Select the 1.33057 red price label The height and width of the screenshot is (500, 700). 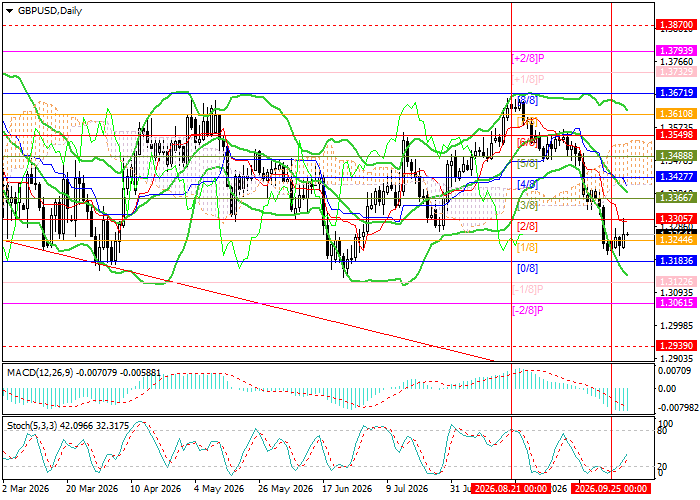tap(676, 219)
